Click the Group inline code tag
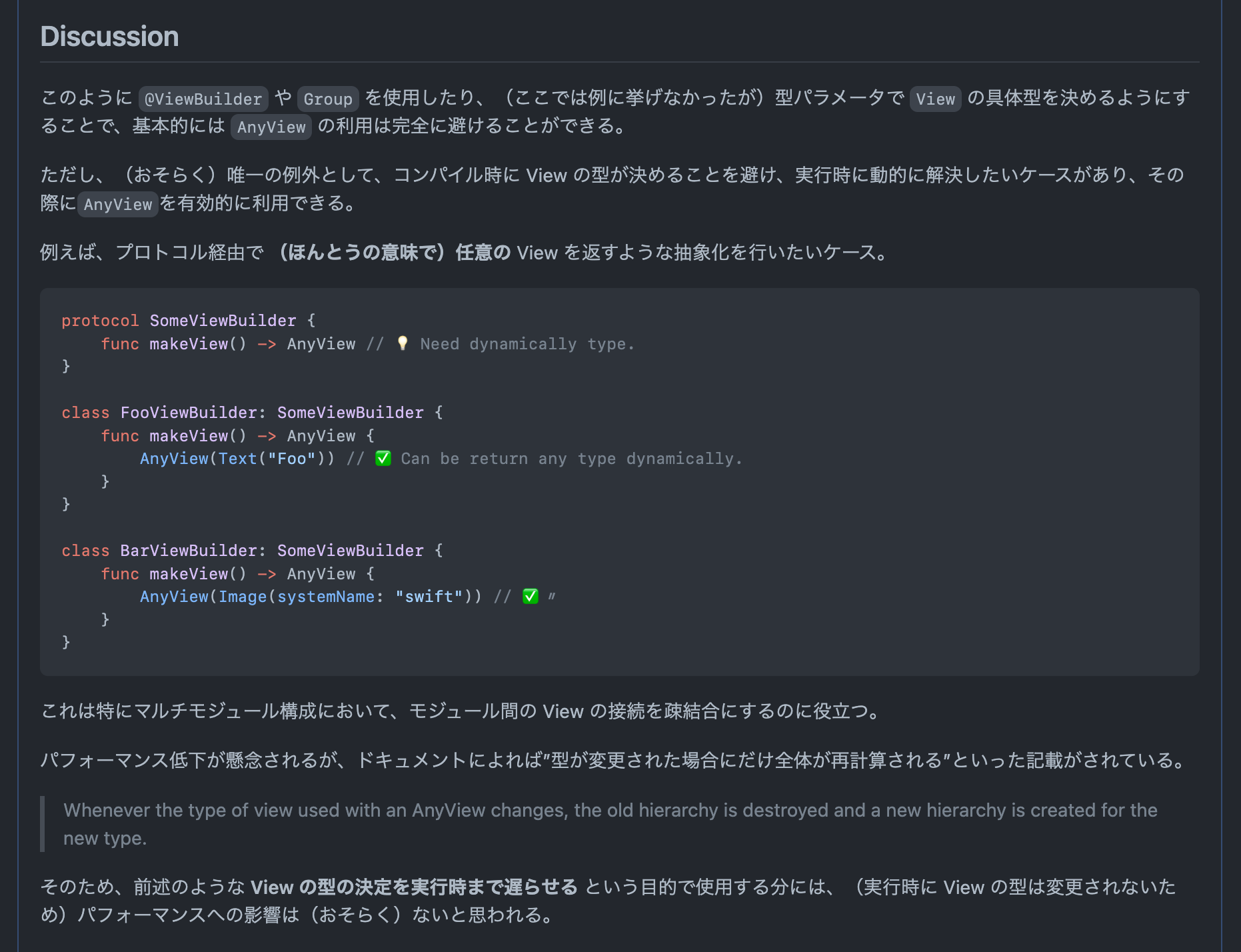1241x952 pixels. (x=328, y=99)
